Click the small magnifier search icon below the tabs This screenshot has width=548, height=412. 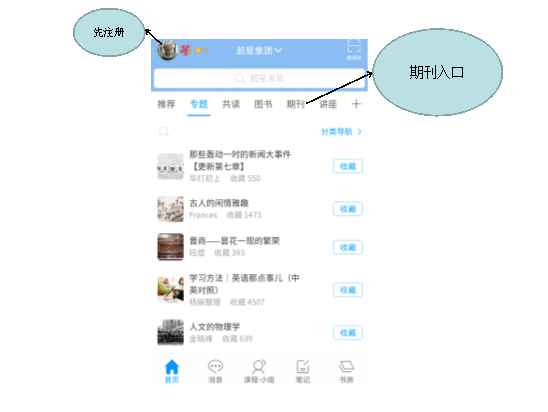pos(164,132)
